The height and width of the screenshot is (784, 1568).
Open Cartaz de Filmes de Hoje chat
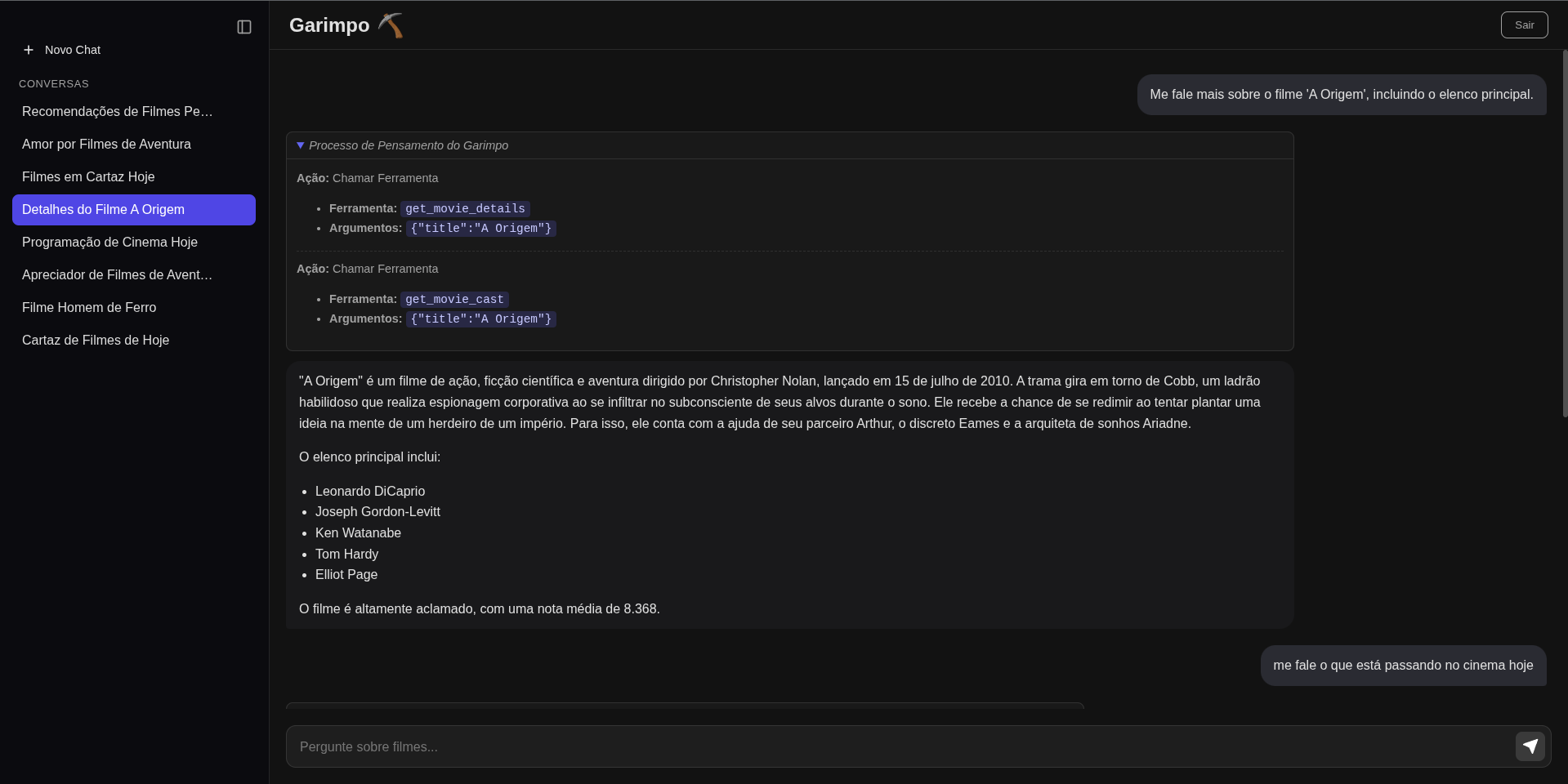point(96,341)
